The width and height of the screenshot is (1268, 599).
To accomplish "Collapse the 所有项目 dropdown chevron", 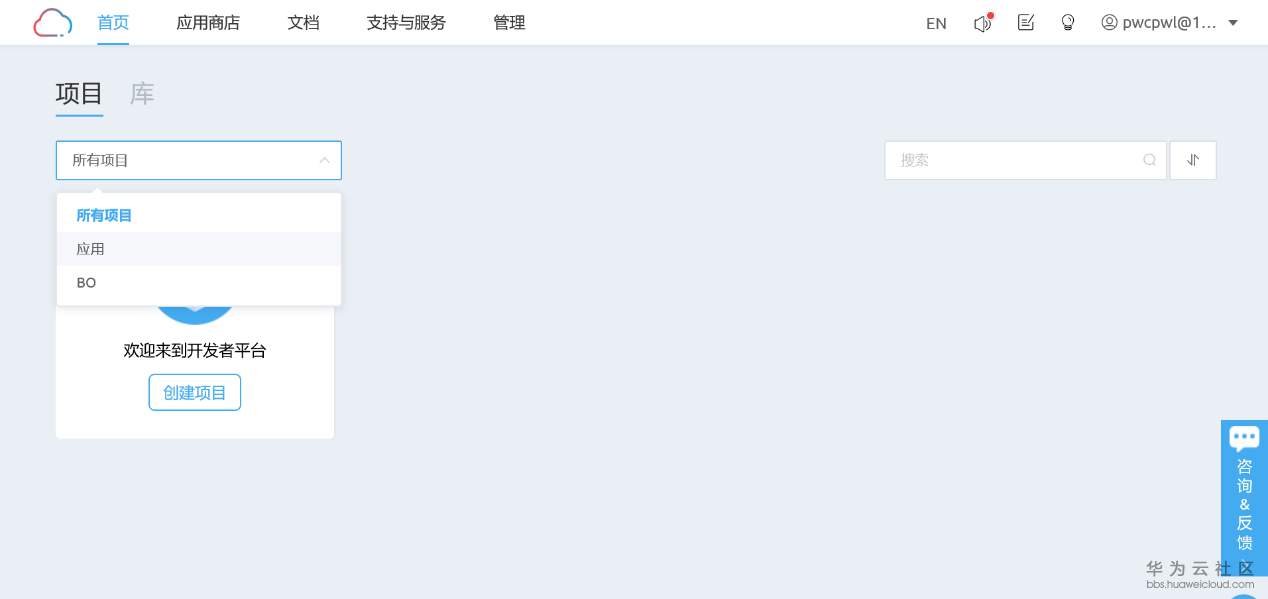I will (324, 160).
